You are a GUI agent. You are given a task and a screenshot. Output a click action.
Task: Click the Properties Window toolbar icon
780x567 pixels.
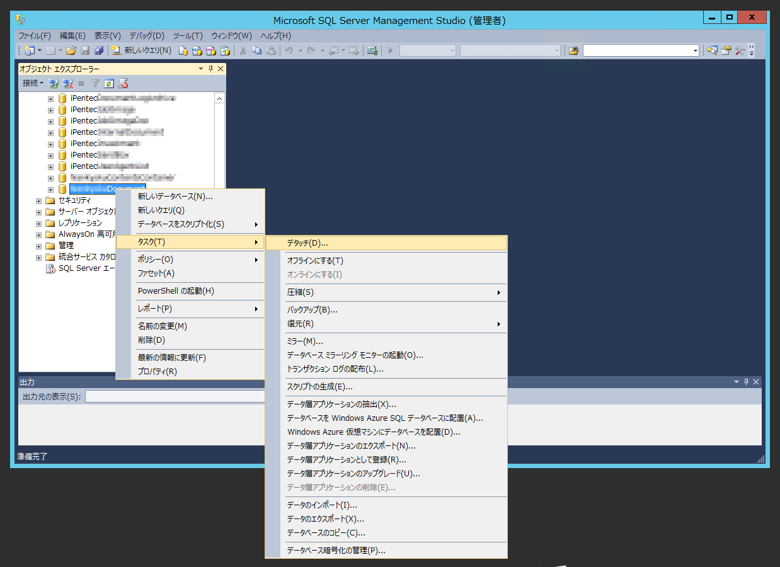(726, 50)
